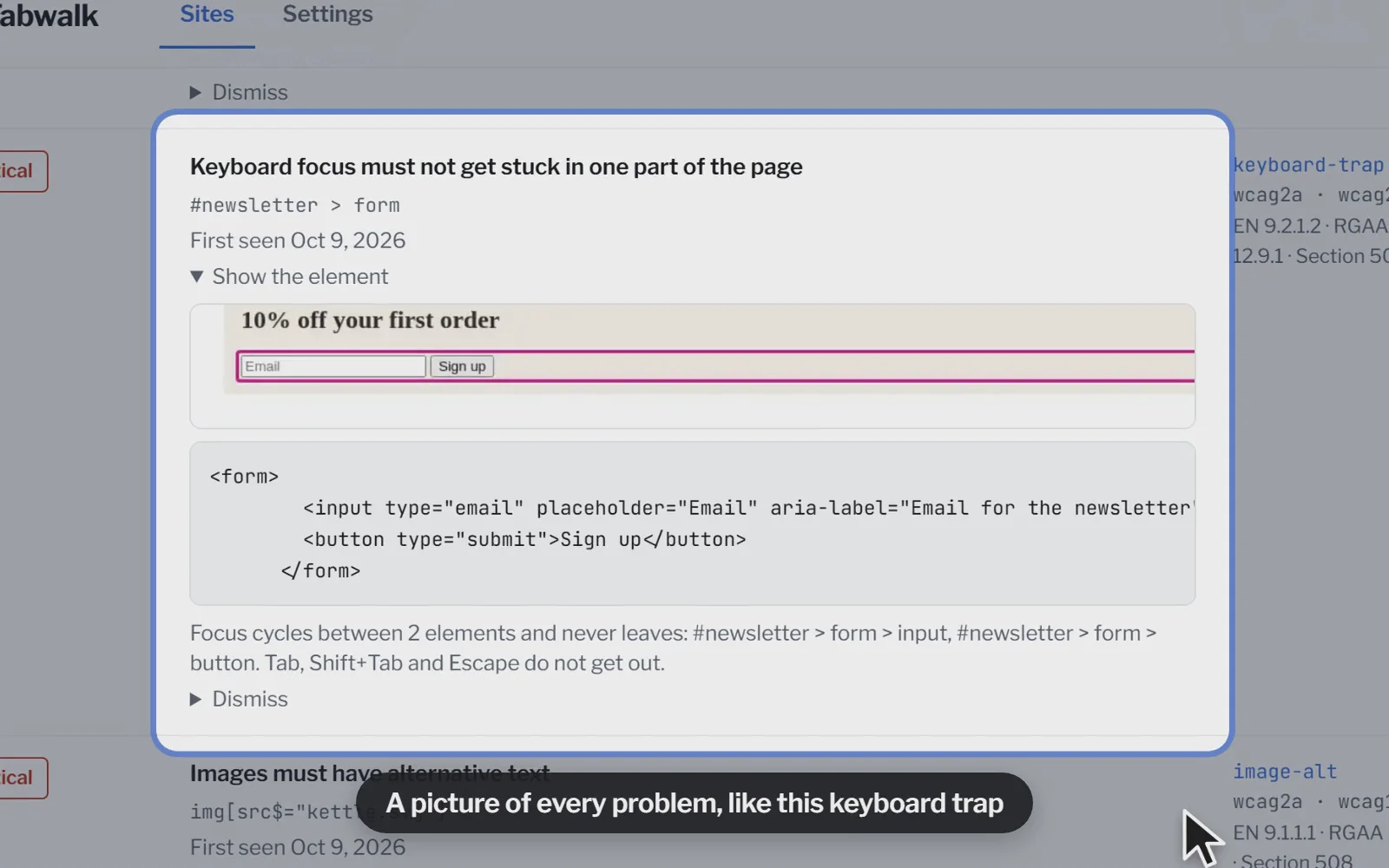This screenshot has width=1389, height=868.
Task: Open the Settings tab
Action: [327, 15]
